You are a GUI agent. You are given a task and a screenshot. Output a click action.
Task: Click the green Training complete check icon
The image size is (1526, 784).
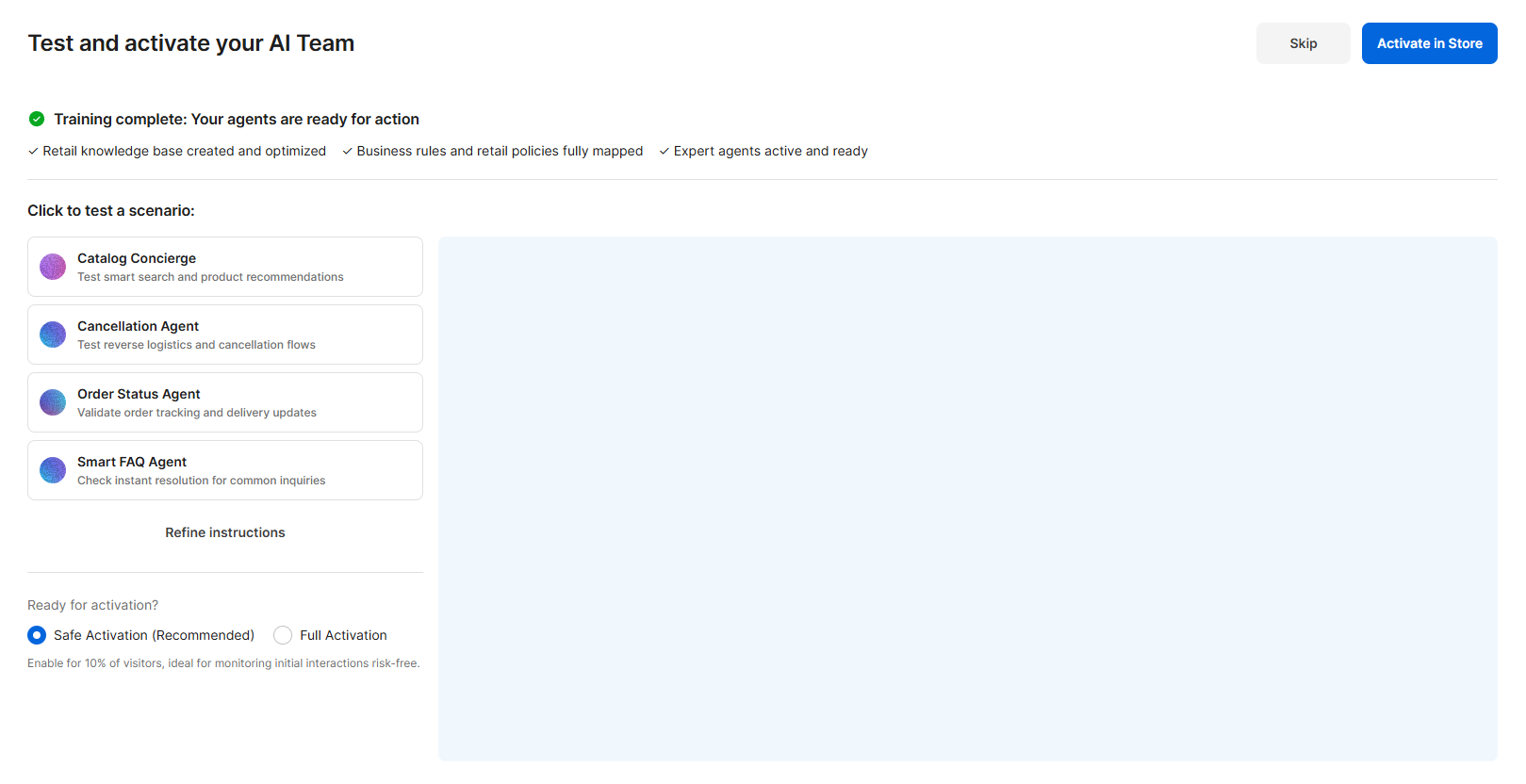37,119
